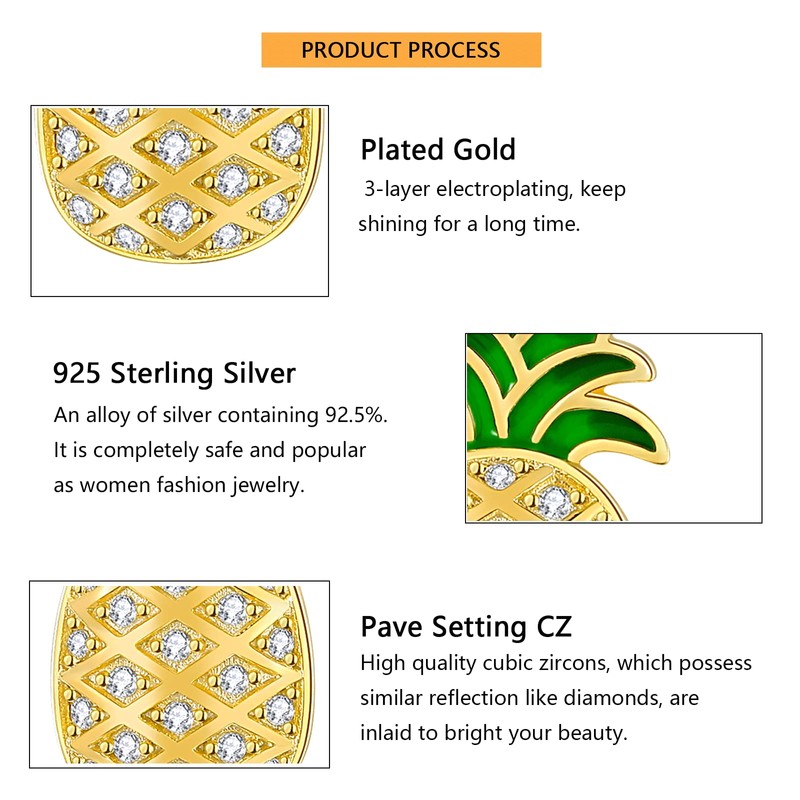This screenshot has height=800, width=800.
Task: Click "similar reflection like diamonds, are" line
Action: tap(529, 697)
